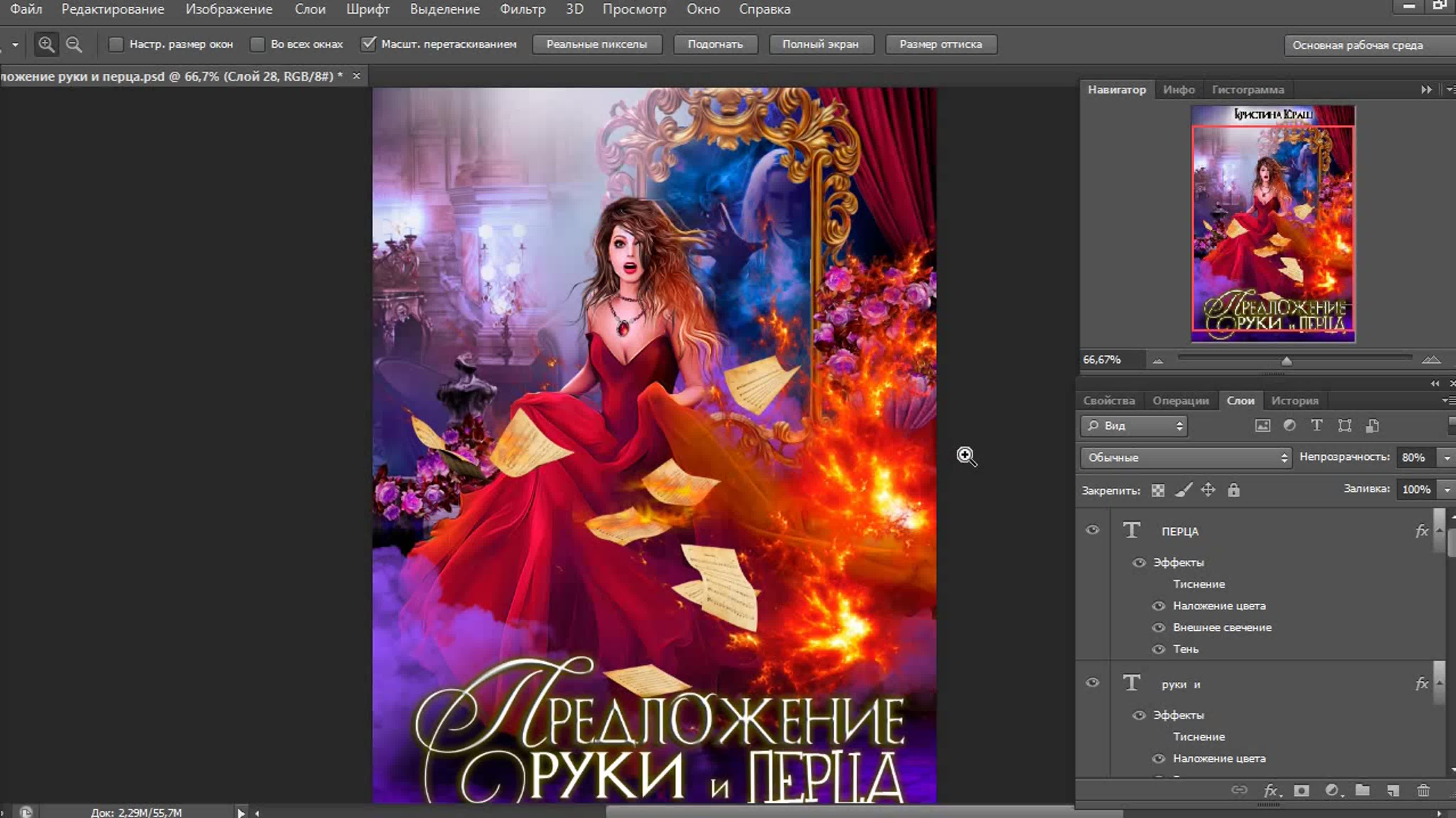Lock image pixels brush icon

[x=1183, y=490]
